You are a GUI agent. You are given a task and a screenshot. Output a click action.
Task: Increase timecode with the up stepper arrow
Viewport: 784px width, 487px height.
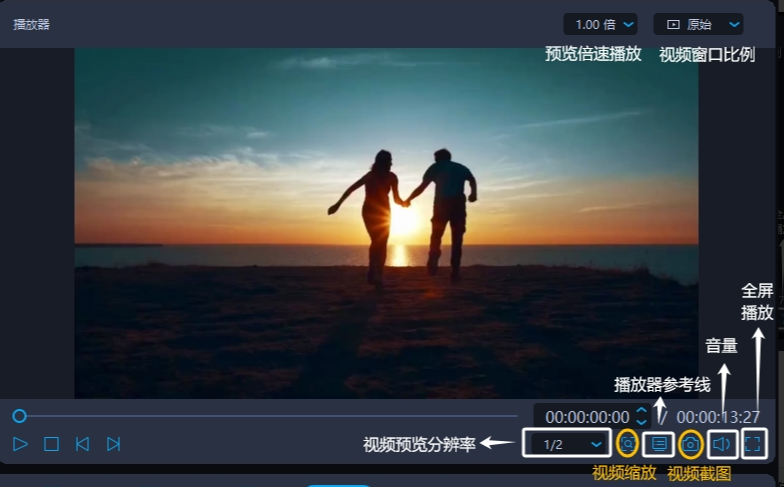pos(642,410)
